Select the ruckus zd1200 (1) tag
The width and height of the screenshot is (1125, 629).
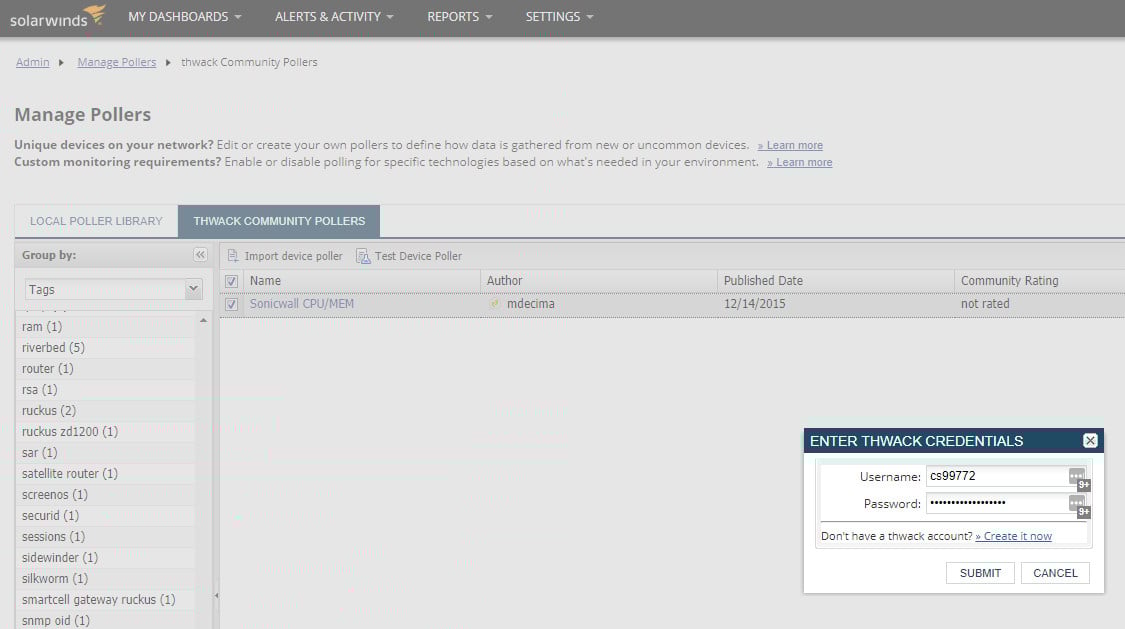[x=105, y=432]
